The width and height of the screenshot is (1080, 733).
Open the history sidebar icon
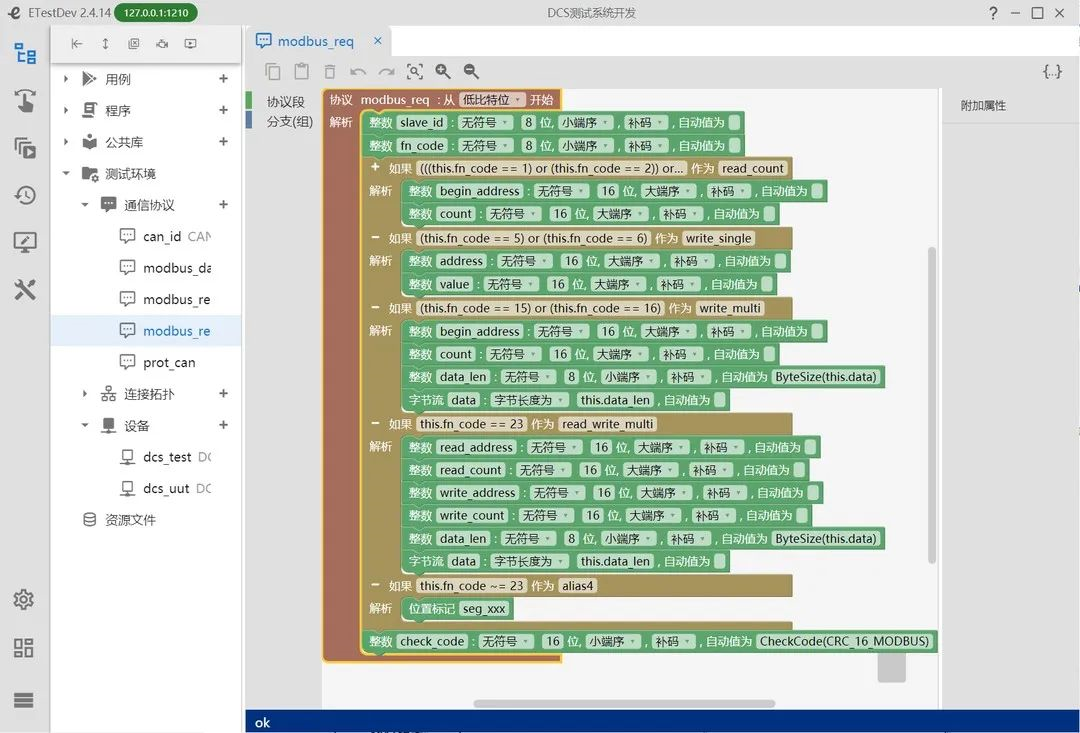click(25, 196)
